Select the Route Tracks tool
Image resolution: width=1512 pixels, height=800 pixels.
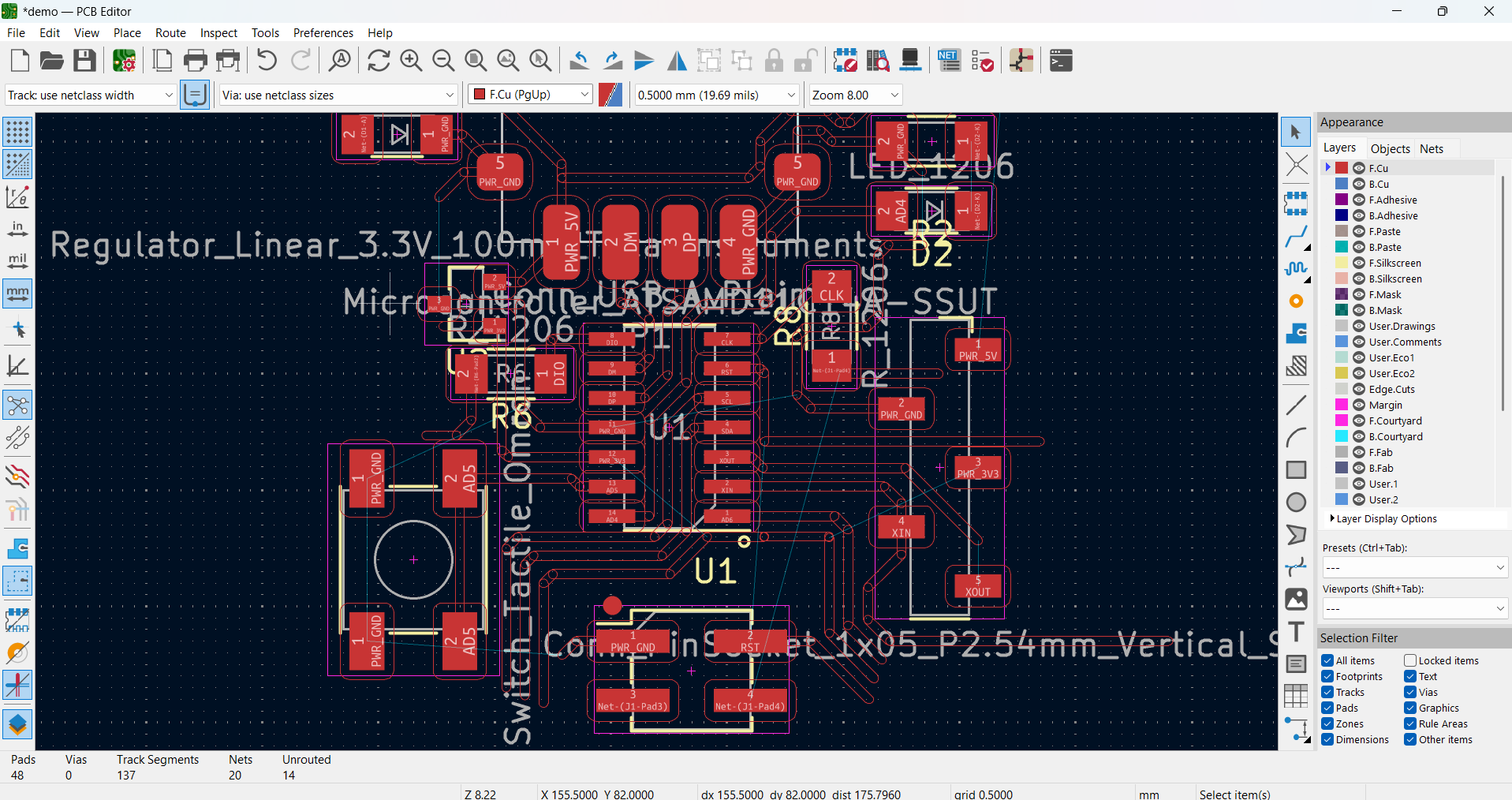point(1296,237)
